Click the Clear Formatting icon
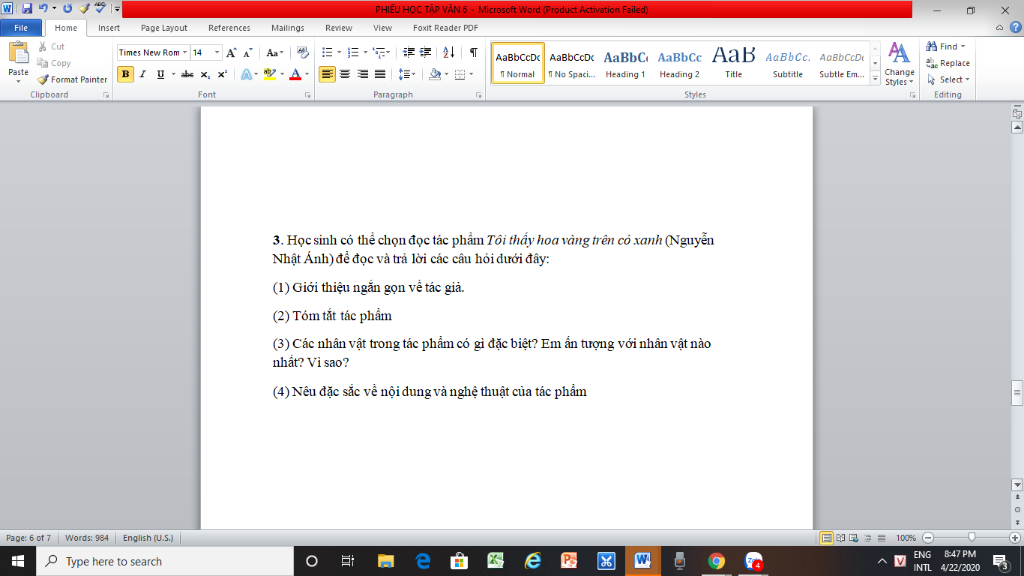The image size is (1024, 576). pyautogui.click(x=302, y=53)
